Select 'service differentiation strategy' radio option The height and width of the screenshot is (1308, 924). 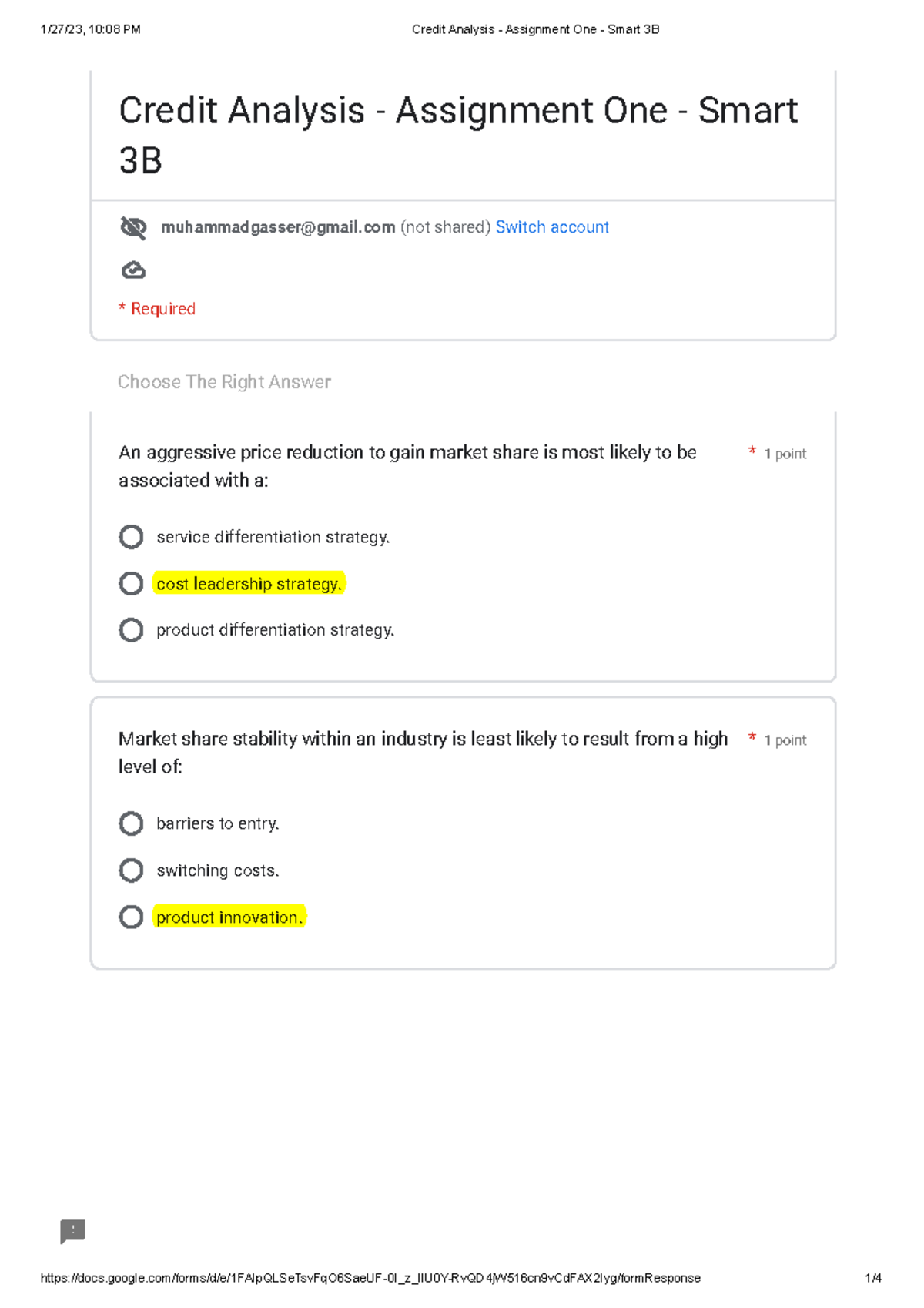coord(131,537)
